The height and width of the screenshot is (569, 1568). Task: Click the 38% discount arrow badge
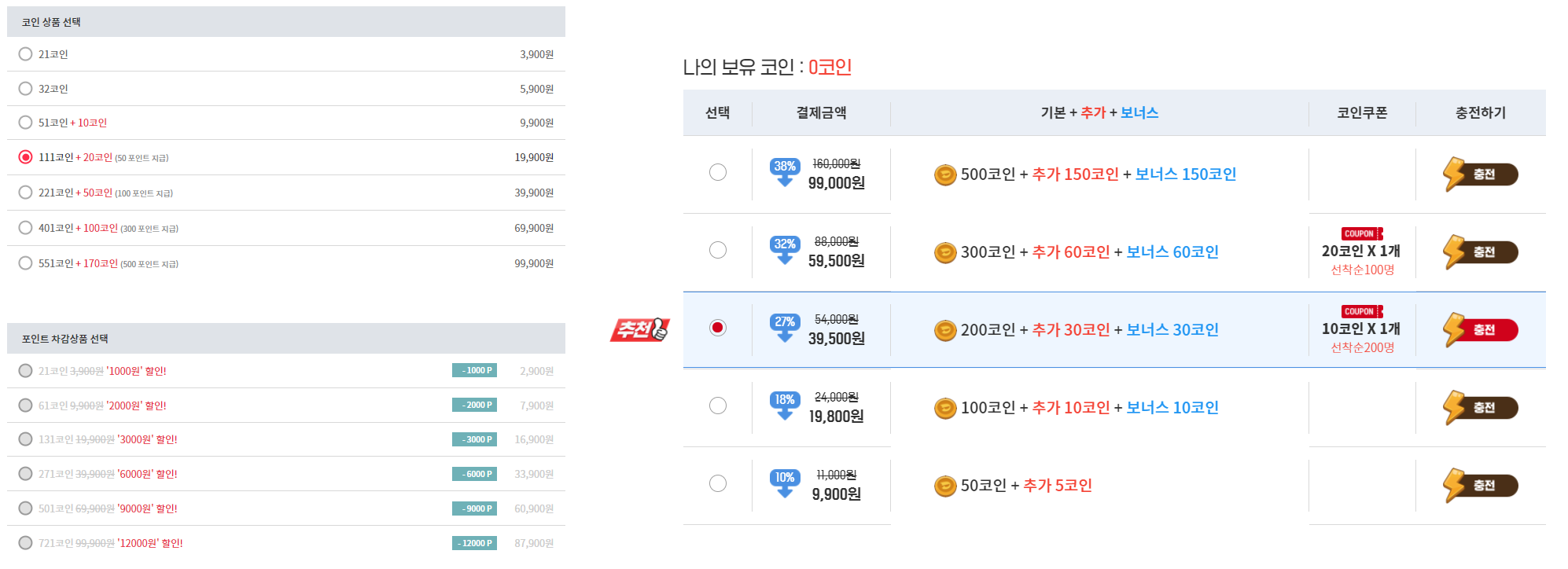pos(785,171)
